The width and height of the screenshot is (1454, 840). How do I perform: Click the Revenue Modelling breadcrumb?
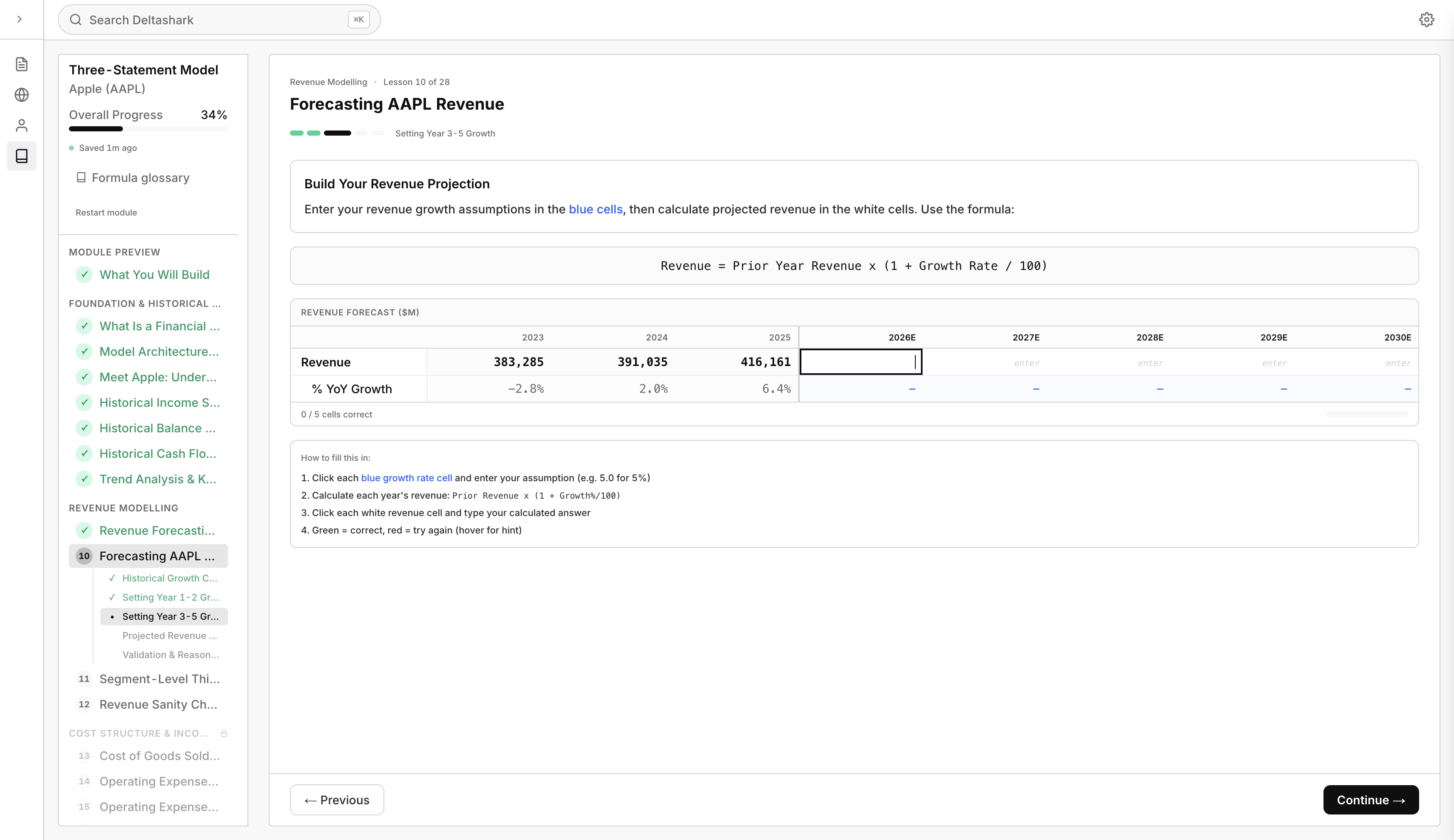click(x=328, y=82)
